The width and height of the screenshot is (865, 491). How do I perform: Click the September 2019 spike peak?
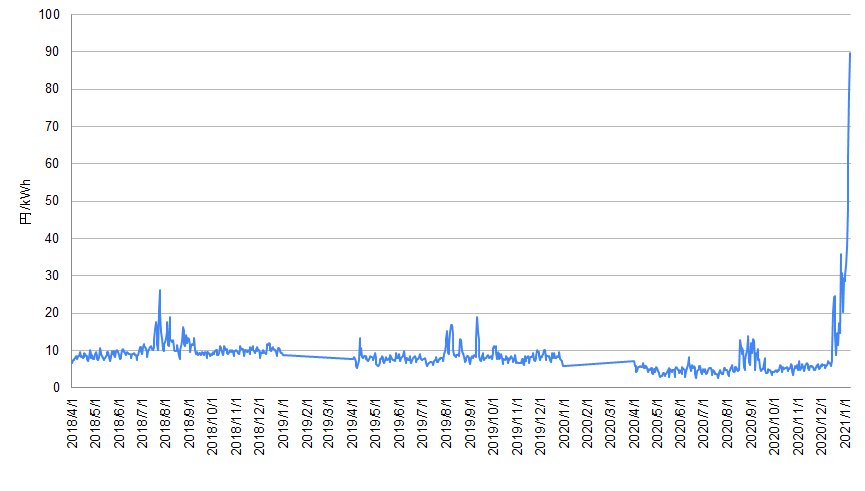(x=477, y=317)
